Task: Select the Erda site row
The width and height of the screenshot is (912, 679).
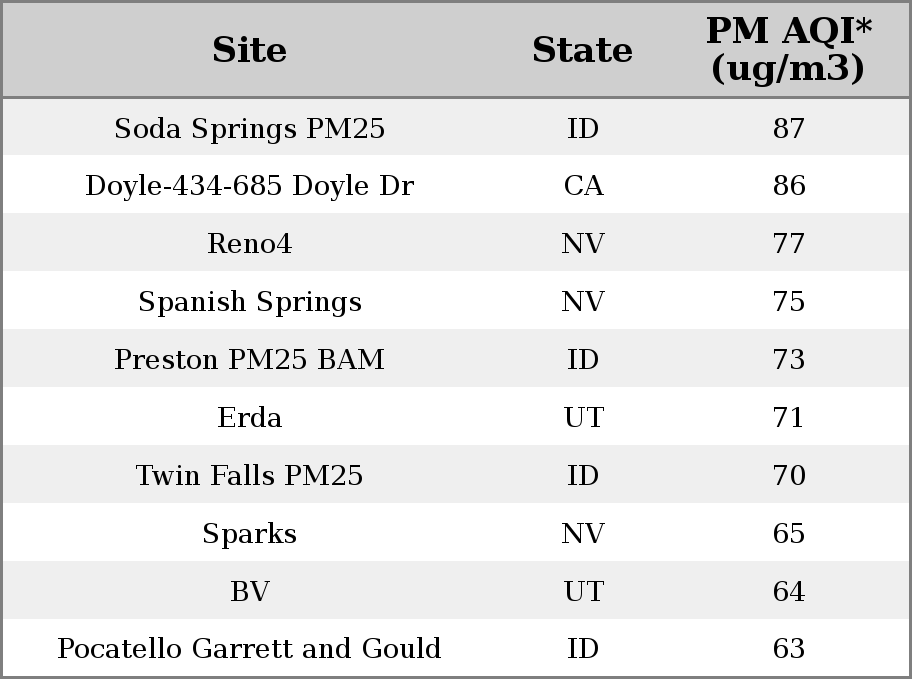Action: coord(456,417)
